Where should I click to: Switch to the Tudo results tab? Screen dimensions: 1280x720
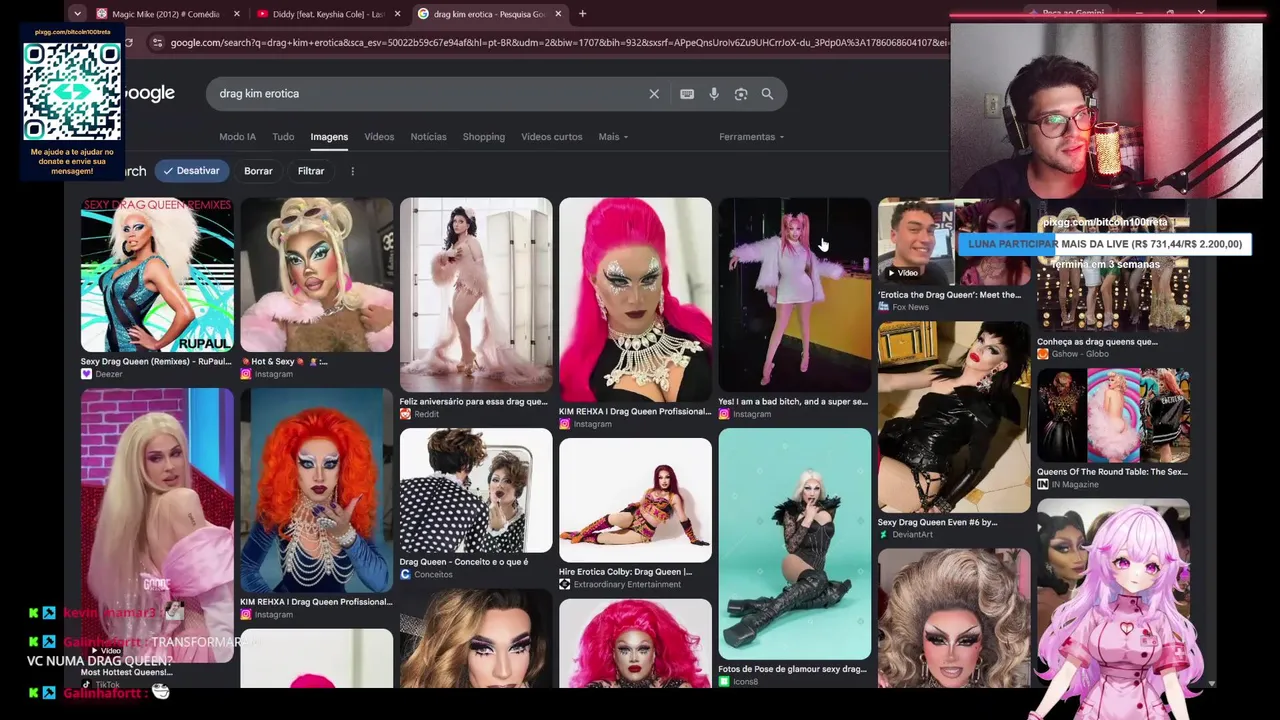pos(283,137)
